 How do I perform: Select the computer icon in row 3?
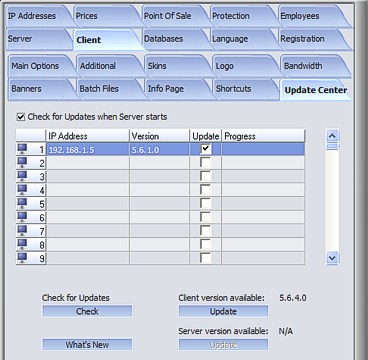(22, 176)
